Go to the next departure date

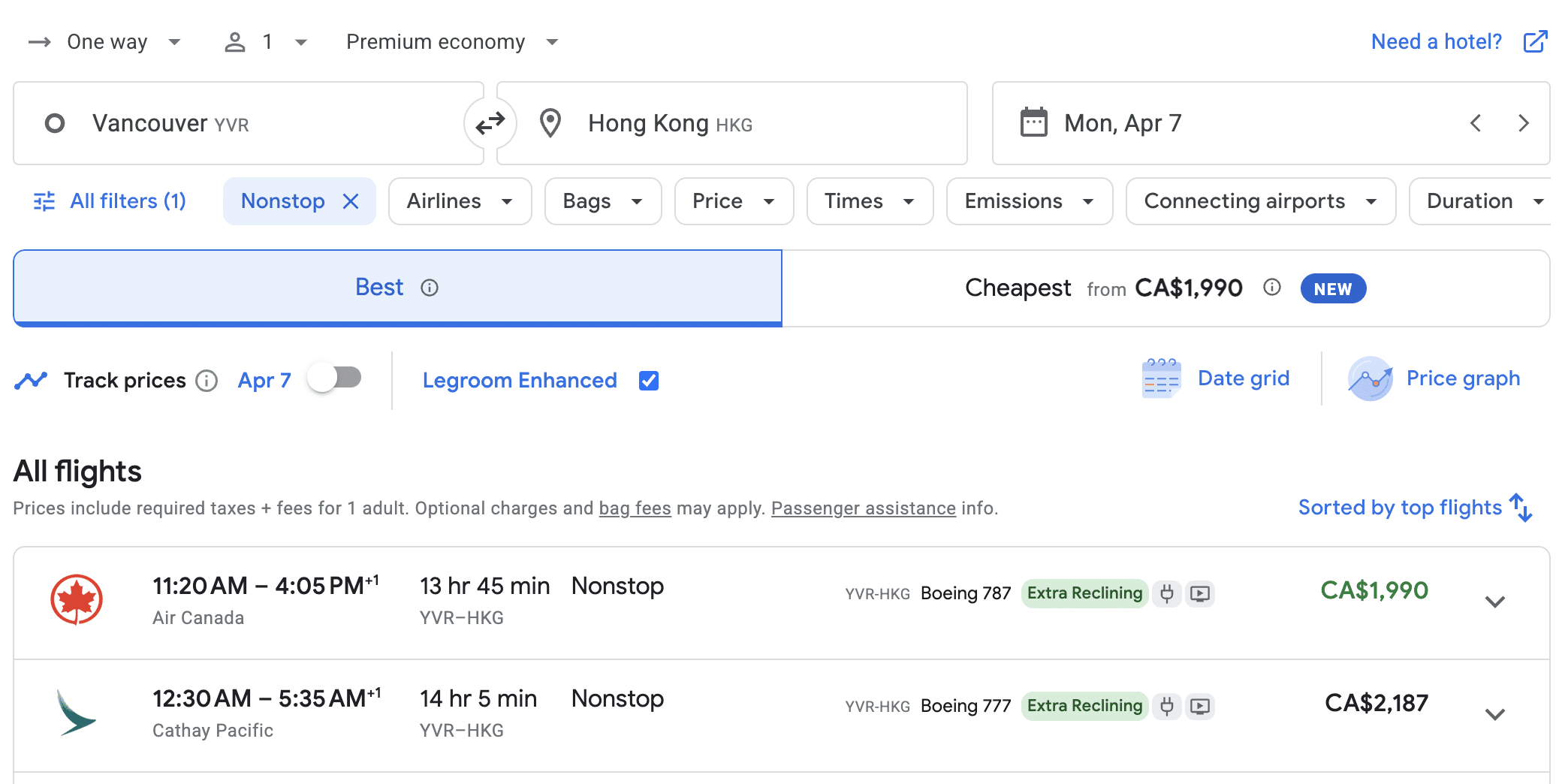[x=1523, y=123]
